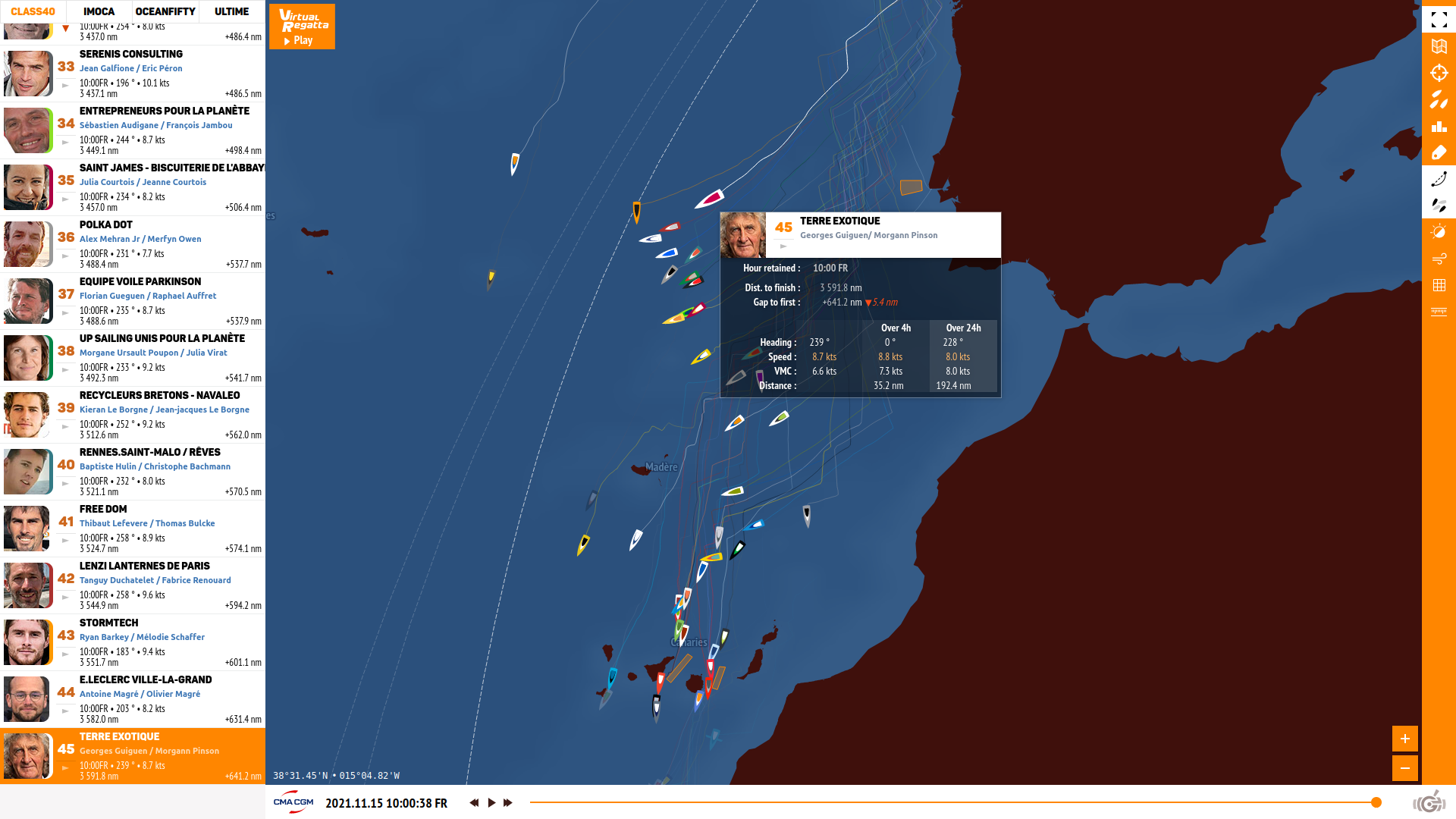Fast forward the race timeline

[x=508, y=802]
